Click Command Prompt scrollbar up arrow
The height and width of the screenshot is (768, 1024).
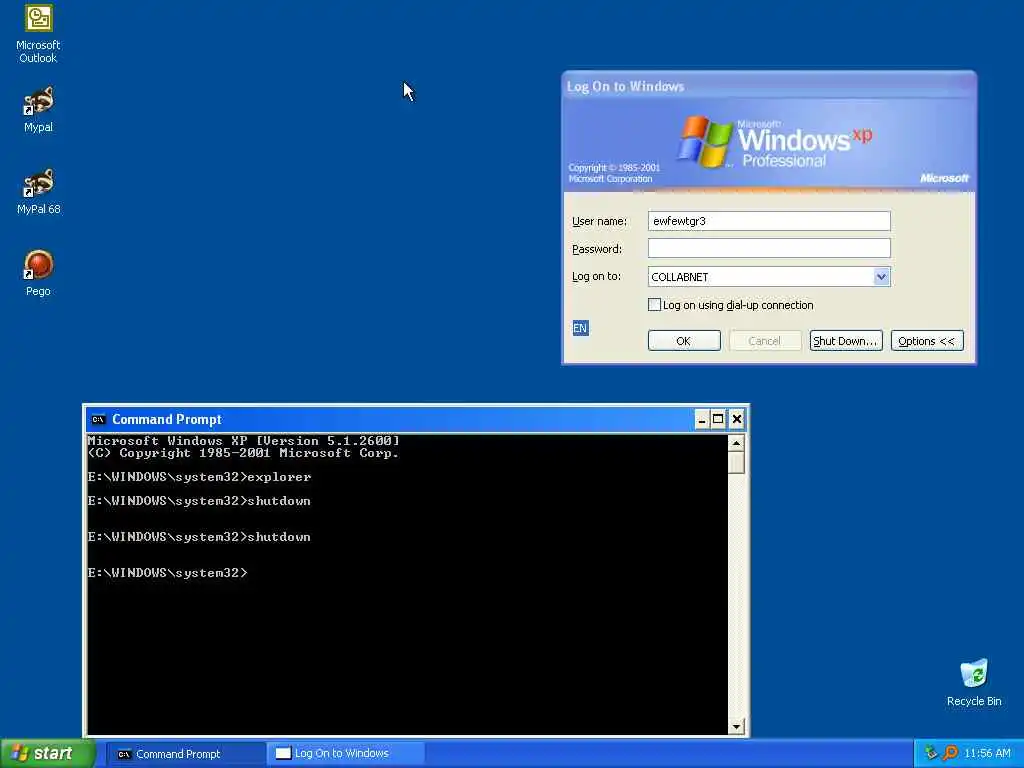[x=736, y=443]
